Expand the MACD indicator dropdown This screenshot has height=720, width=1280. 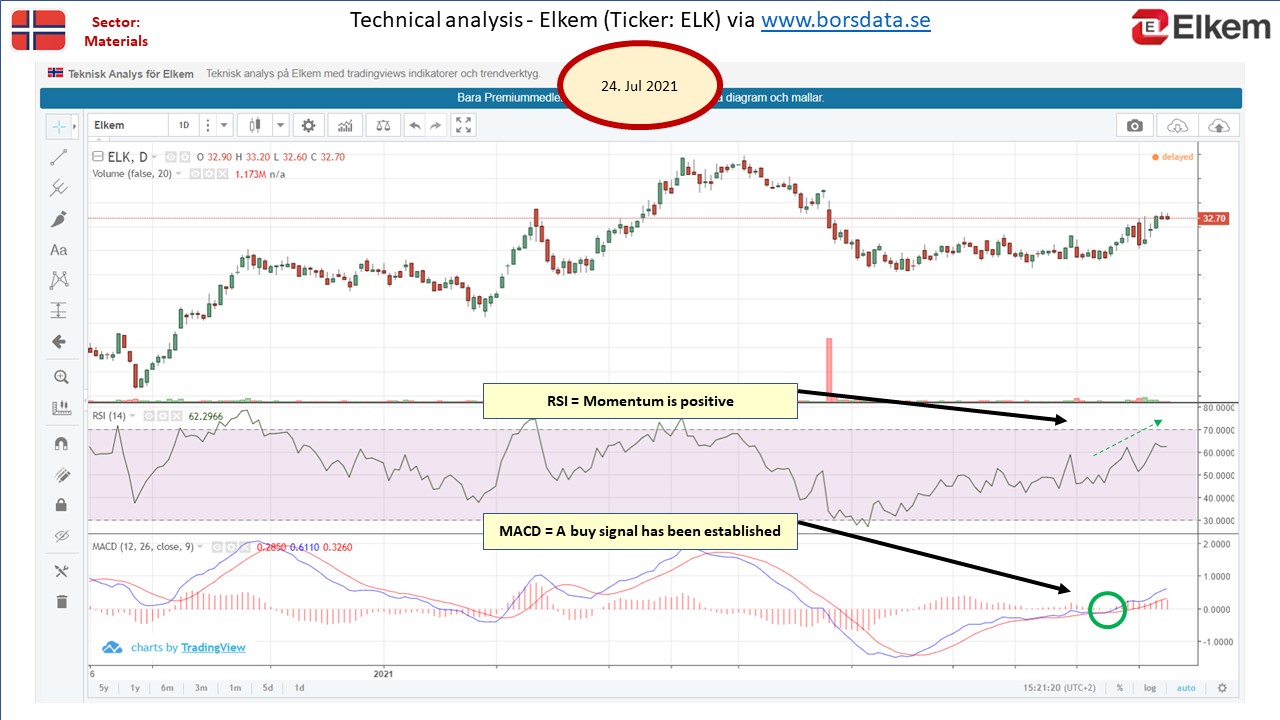point(201,547)
